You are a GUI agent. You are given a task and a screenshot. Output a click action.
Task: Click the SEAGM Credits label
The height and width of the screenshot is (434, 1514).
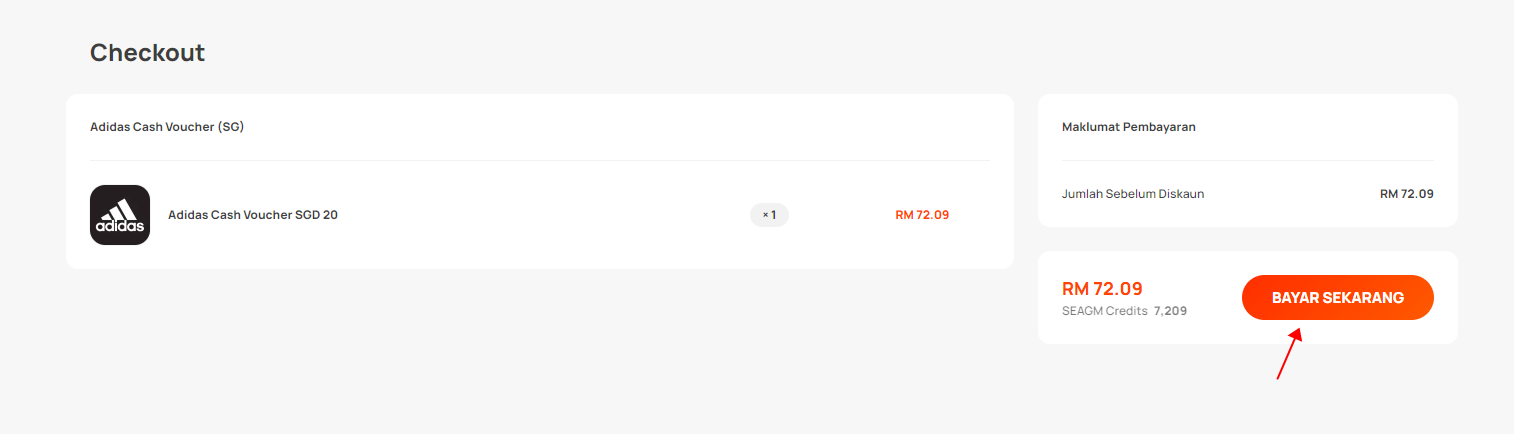(x=1105, y=311)
